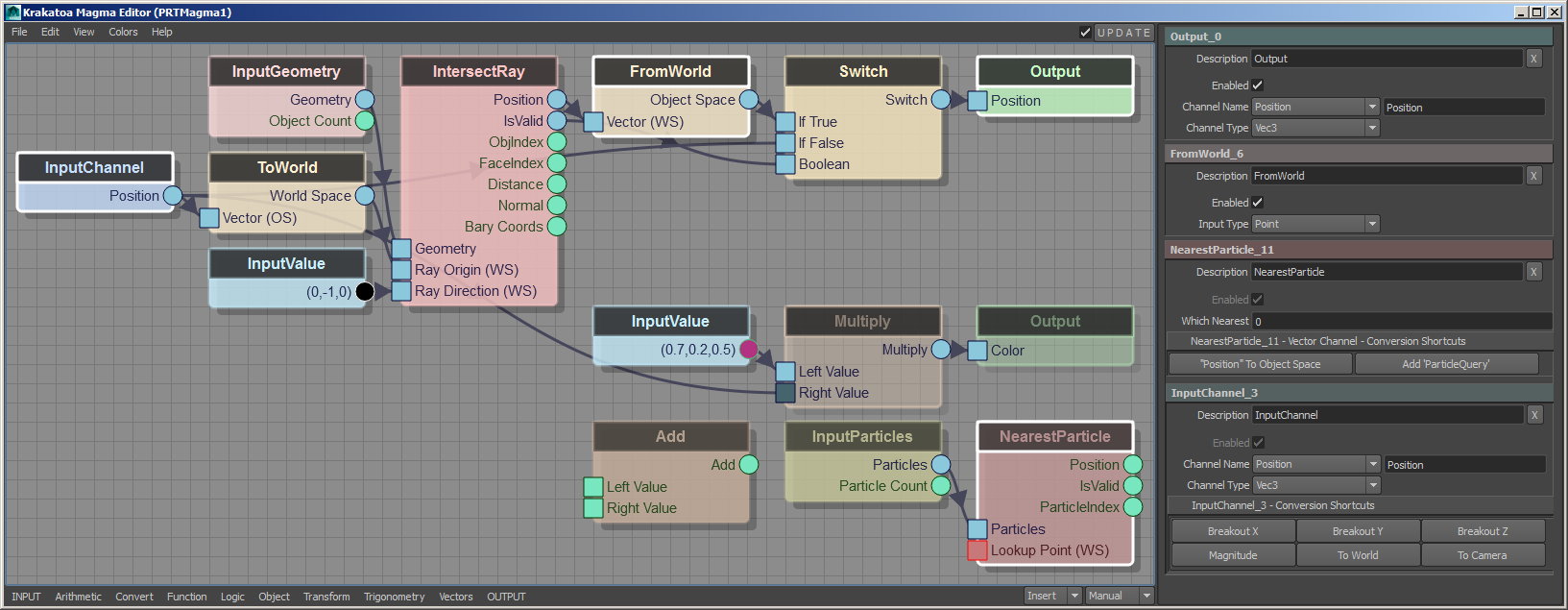Click the IntersectRay Distance output socket

(557, 184)
